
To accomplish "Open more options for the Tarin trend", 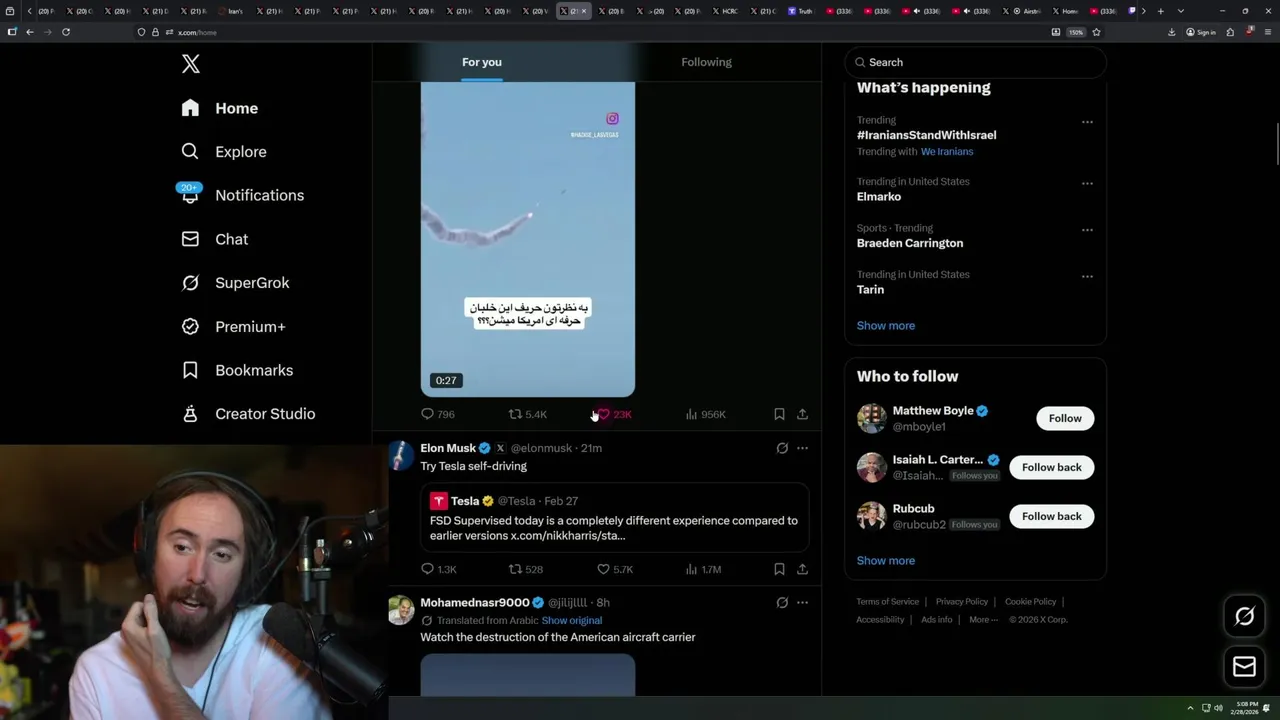I will [1087, 276].
